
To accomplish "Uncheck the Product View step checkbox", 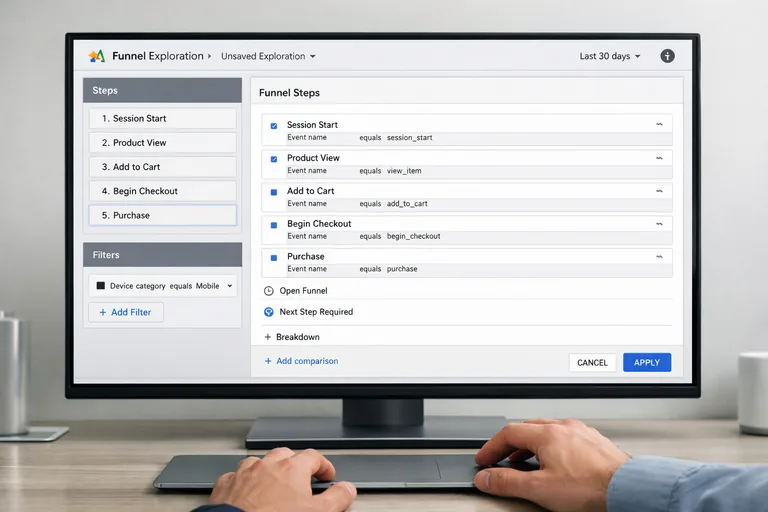I will pos(274,158).
